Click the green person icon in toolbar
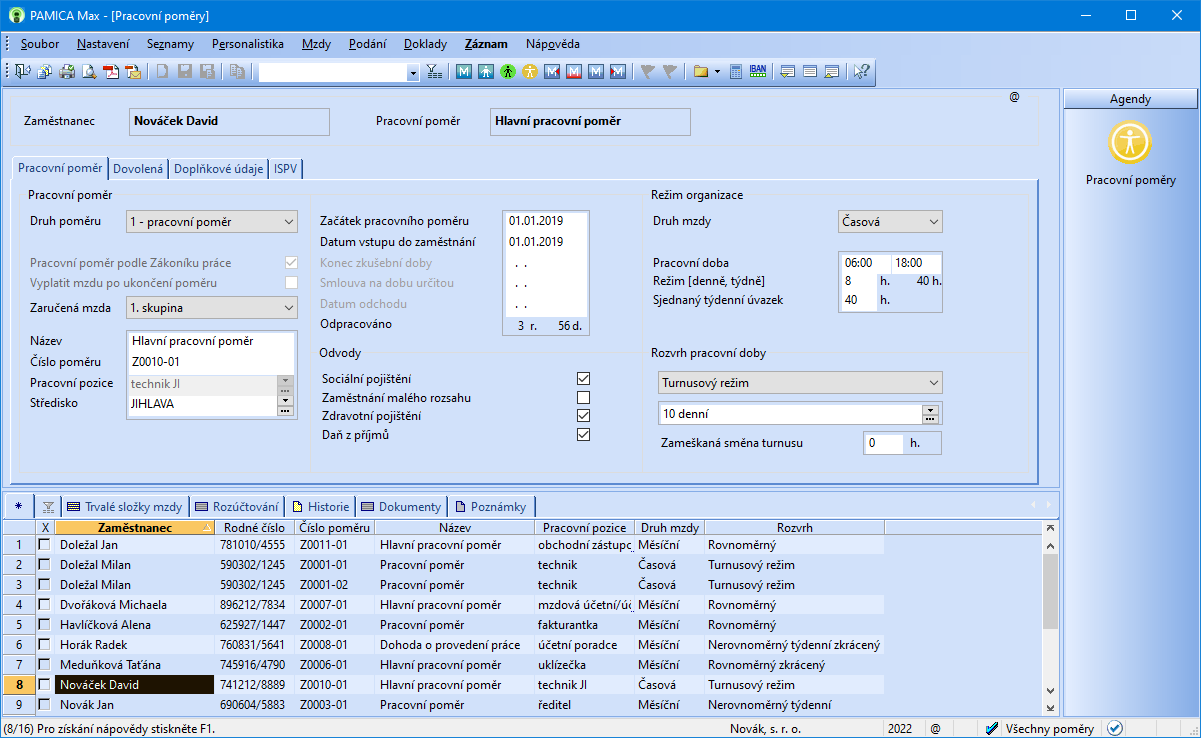This screenshot has height=738, width=1201. [x=507, y=72]
